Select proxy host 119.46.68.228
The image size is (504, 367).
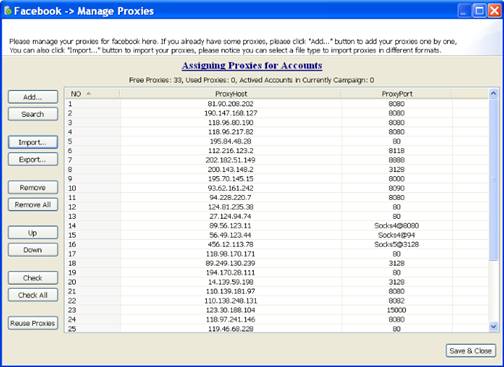click(230, 329)
